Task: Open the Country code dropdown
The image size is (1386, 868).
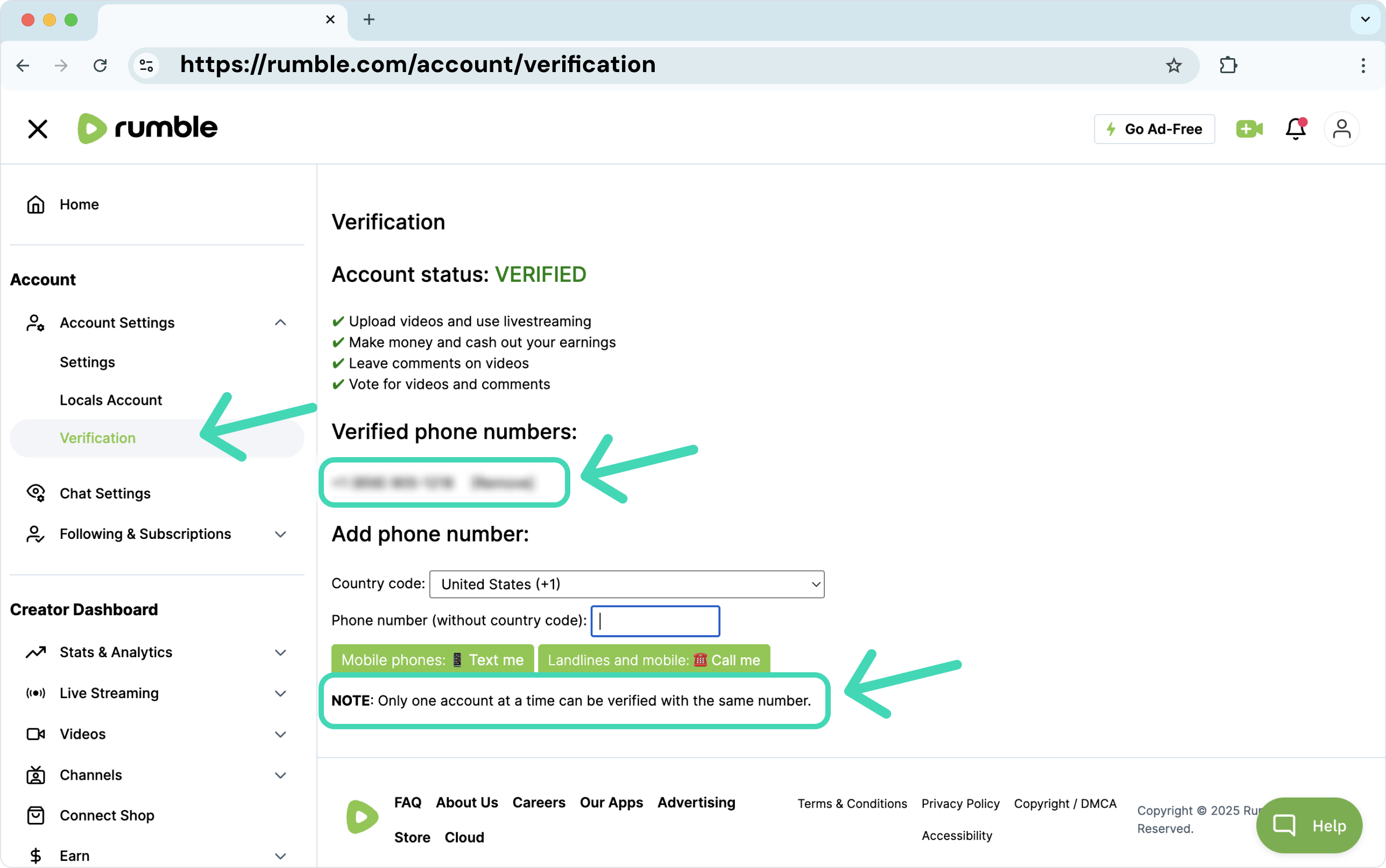Action: pos(626,584)
